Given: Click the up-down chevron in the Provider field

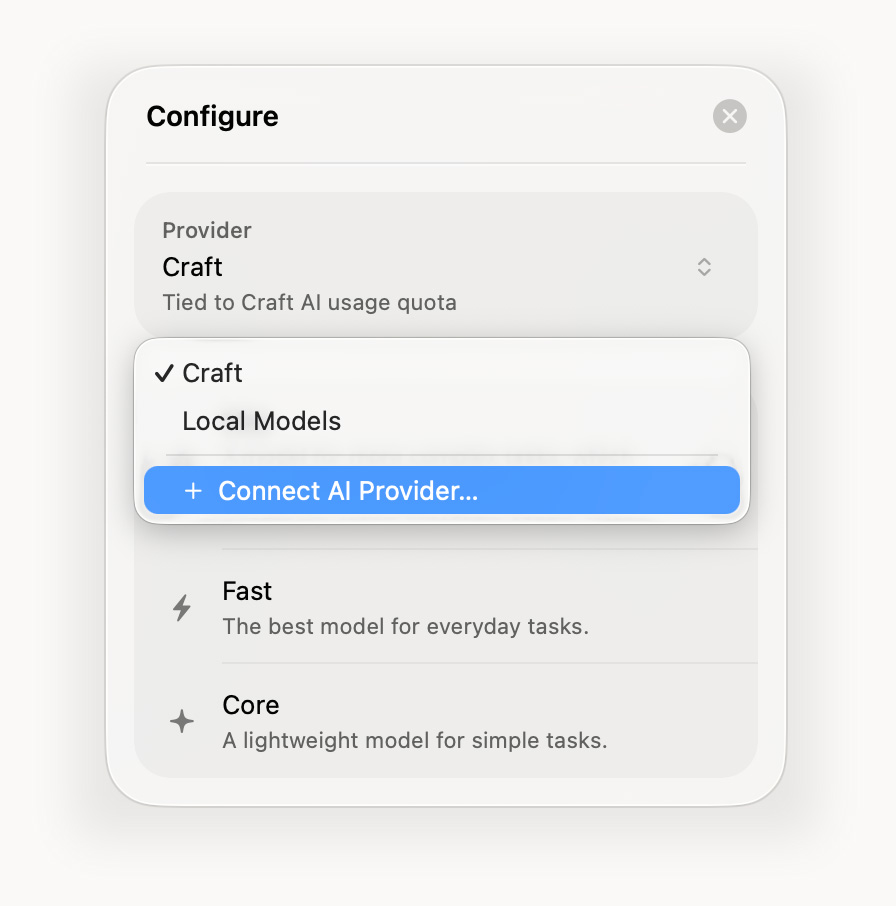Looking at the screenshot, I should [x=704, y=267].
